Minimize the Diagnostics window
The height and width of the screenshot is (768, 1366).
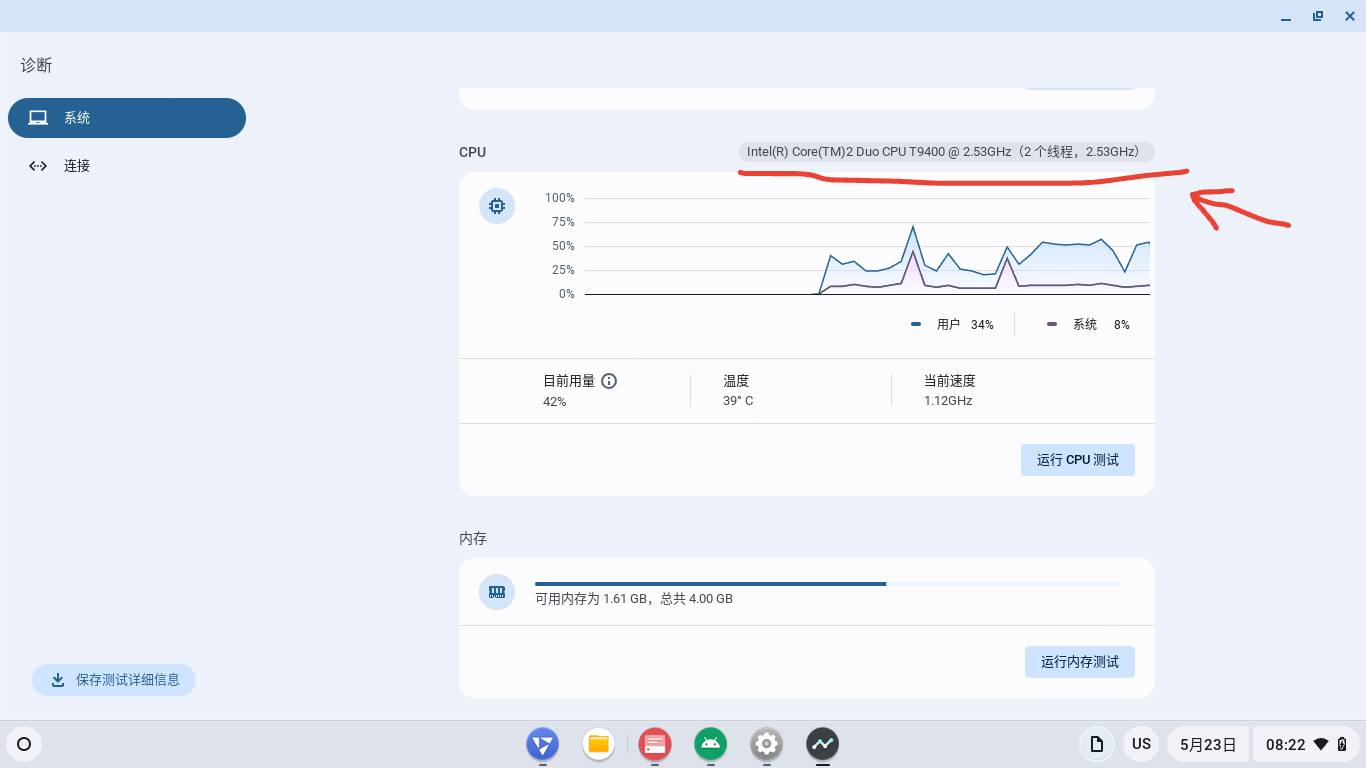1287,16
